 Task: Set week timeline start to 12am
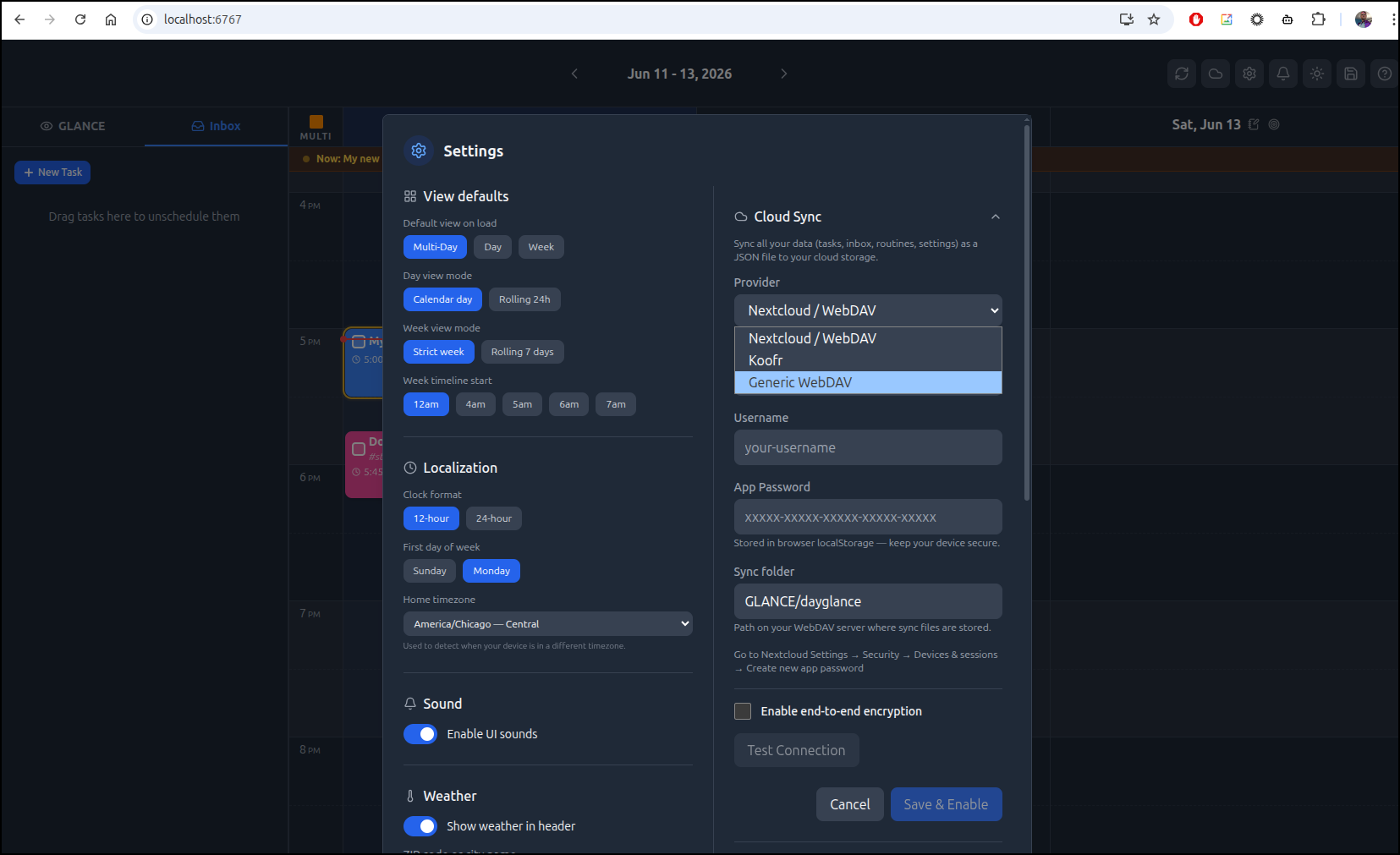click(426, 404)
